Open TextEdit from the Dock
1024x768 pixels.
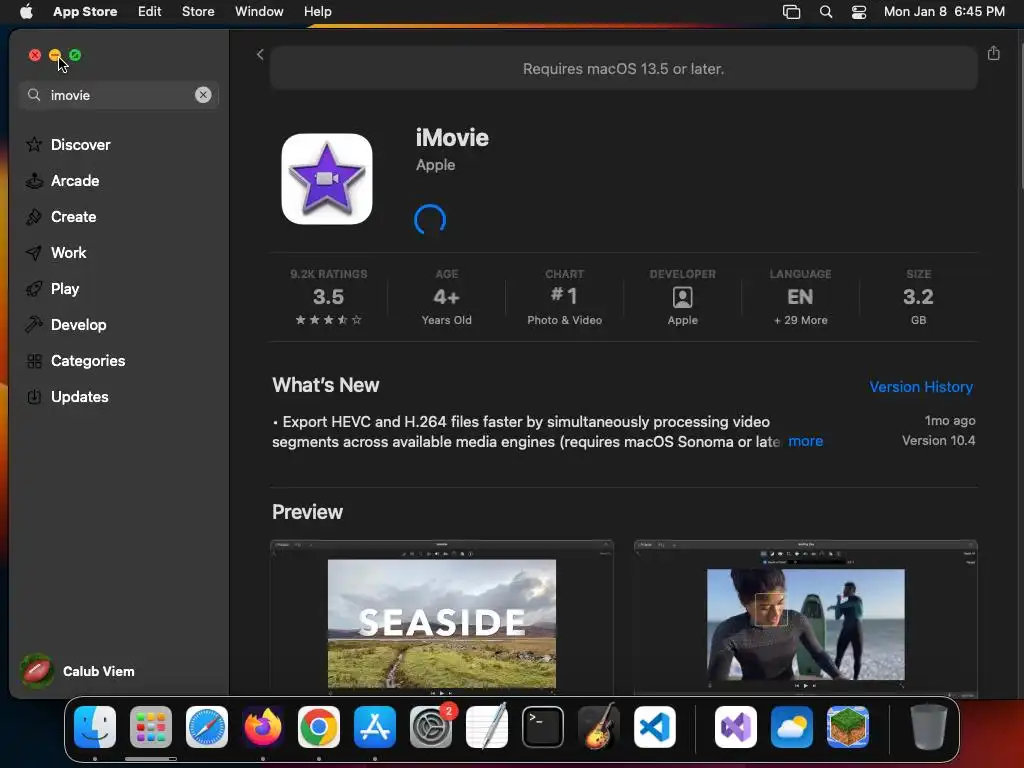(x=487, y=727)
